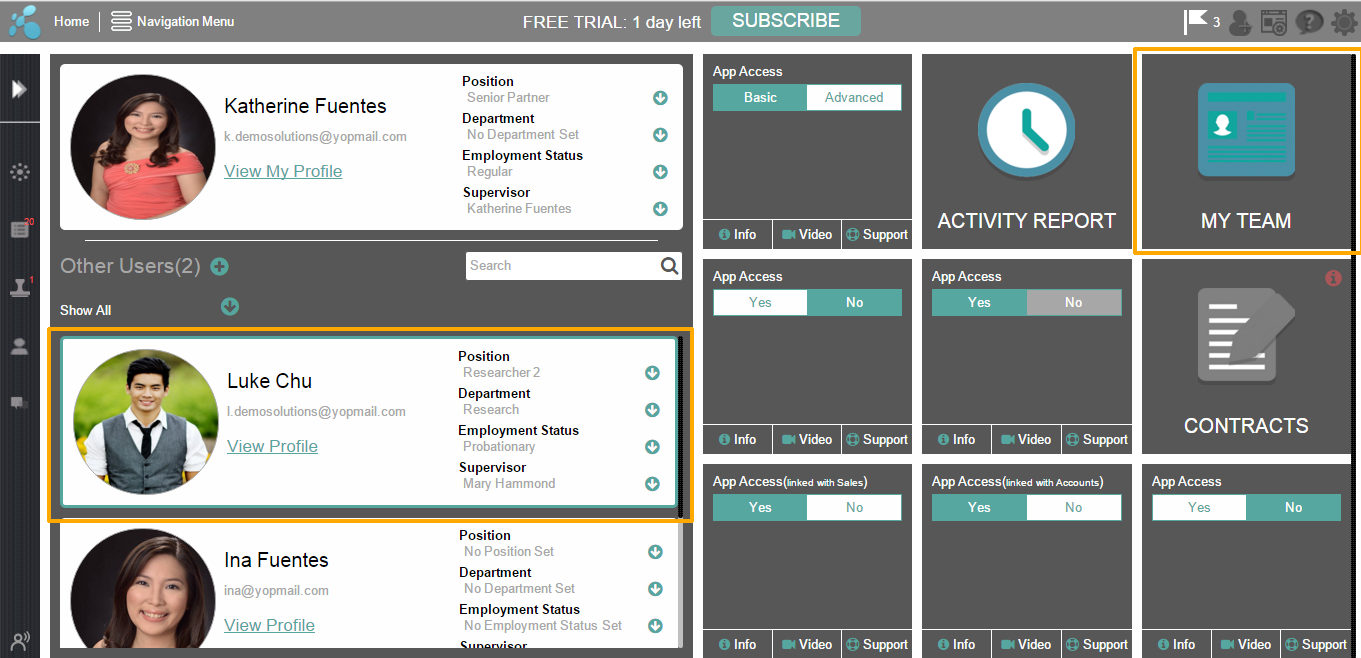The height and width of the screenshot is (658, 1361).
Task: Open the Navigation Menu
Action: [172, 21]
